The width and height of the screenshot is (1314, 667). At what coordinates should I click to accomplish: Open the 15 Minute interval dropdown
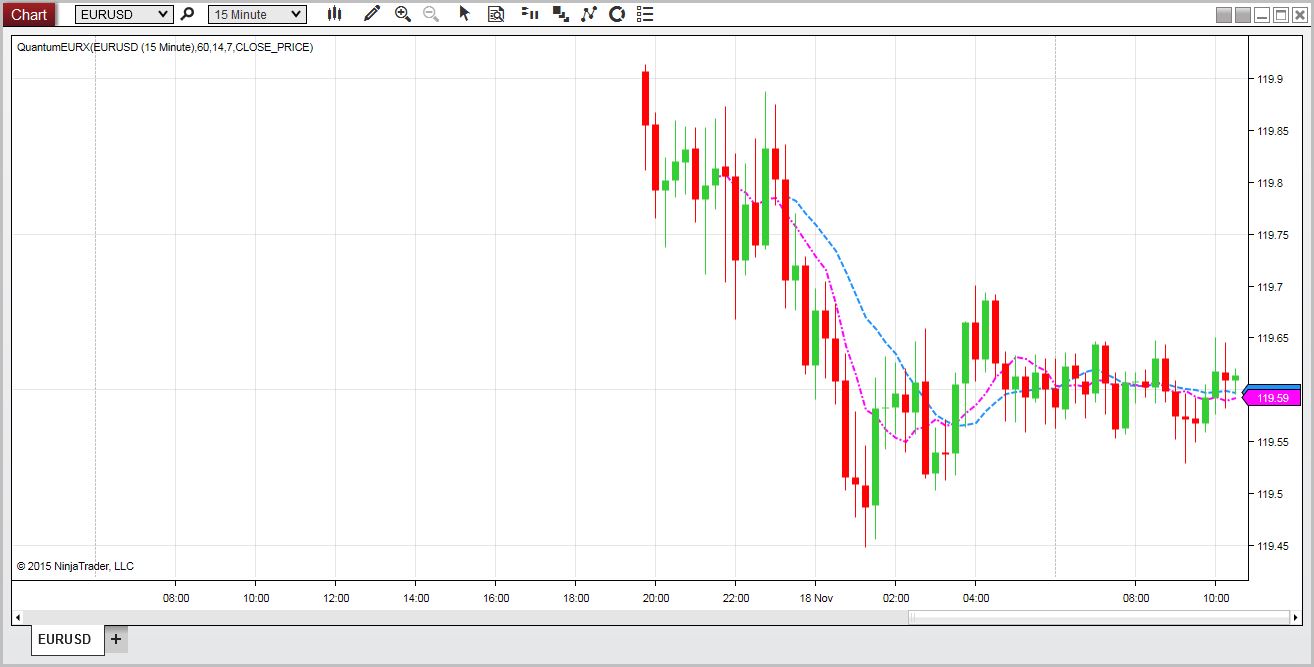coord(257,14)
